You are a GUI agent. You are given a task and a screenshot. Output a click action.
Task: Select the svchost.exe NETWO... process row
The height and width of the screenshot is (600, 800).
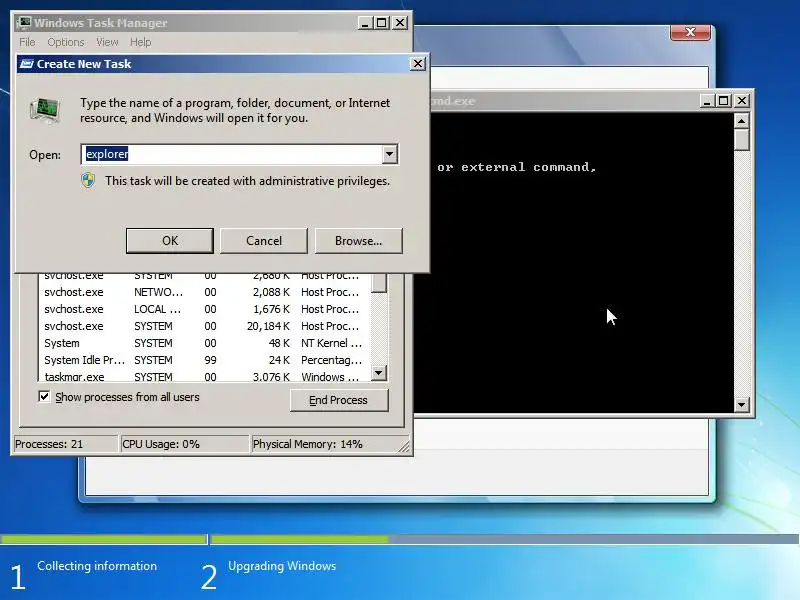coord(204,292)
